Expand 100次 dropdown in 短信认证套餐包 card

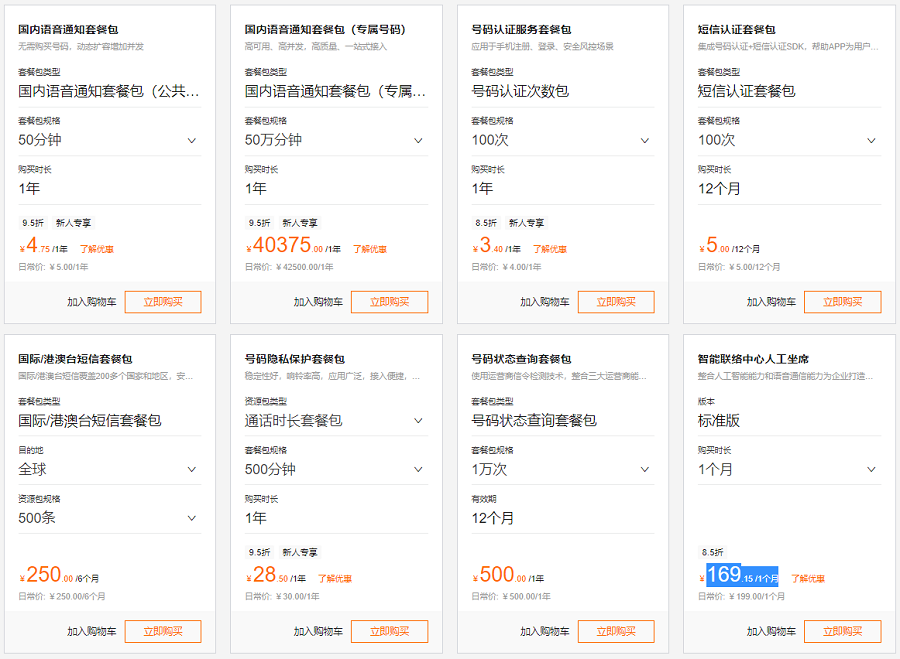tap(789, 140)
